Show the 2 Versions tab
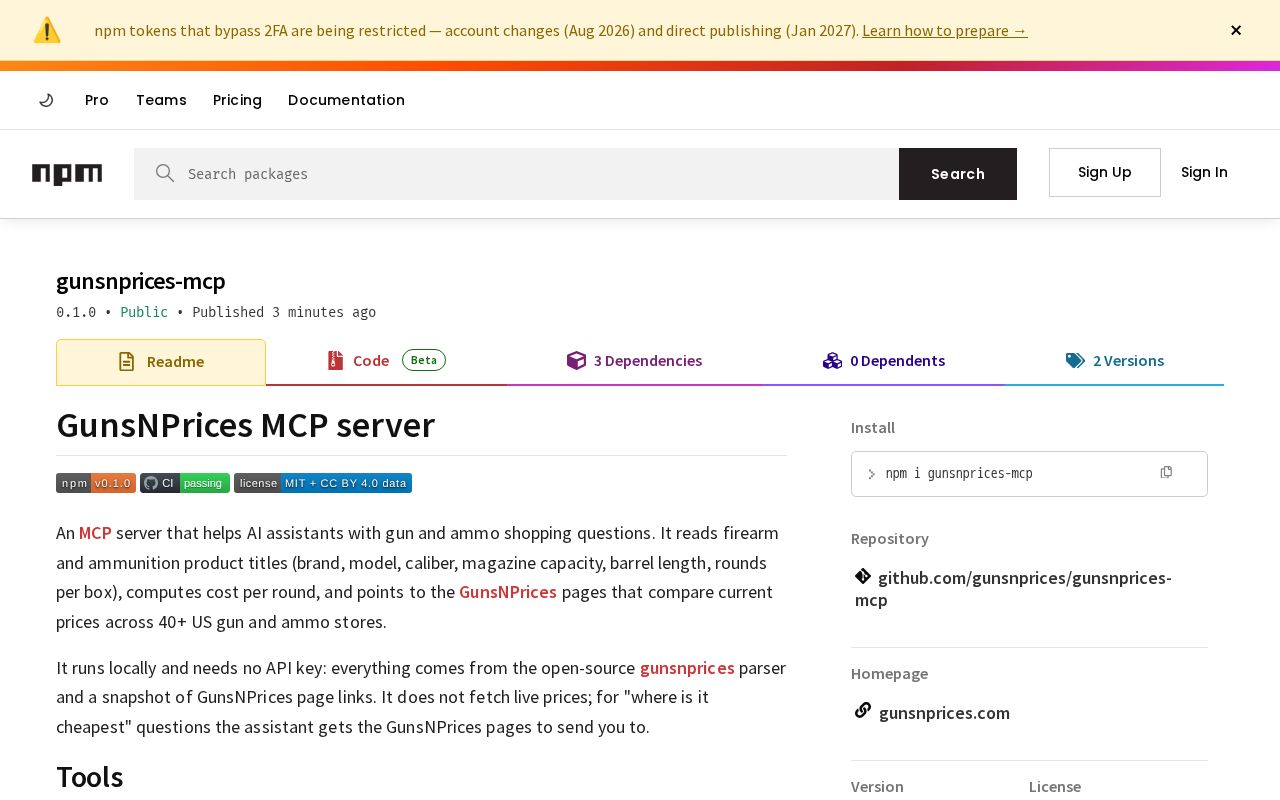Image resolution: width=1280 pixels, height=800 pixels. coord(1115,361)
